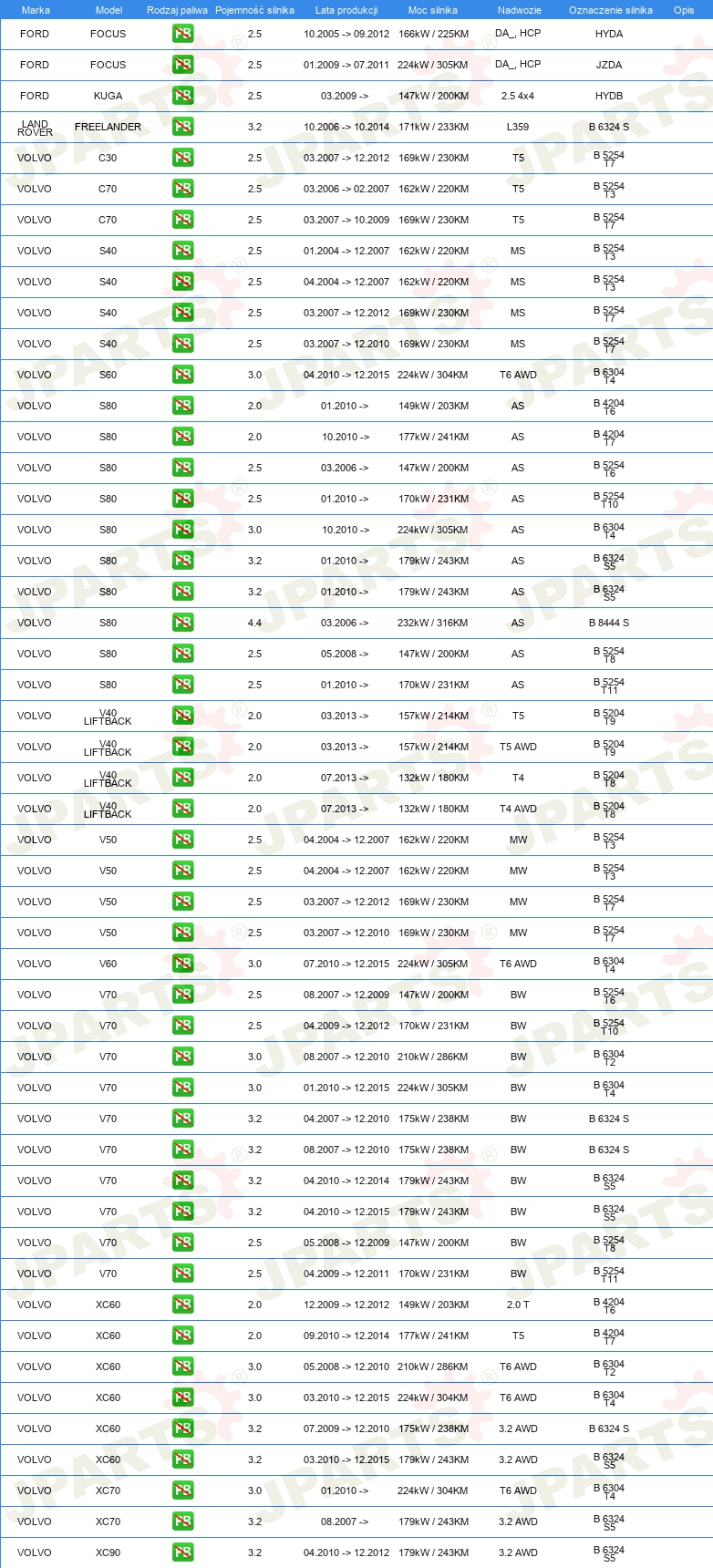Select the FREELANDER model cell
This screenshot has width=713, height=1568.
(108, 127)
